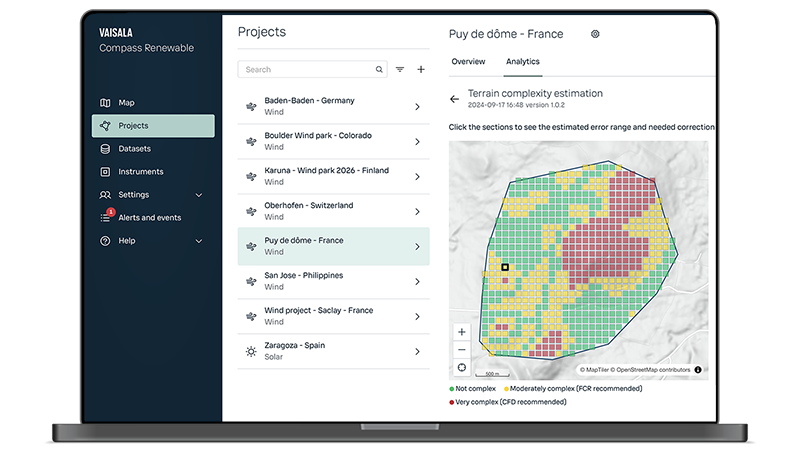Open map attribution info icon
This screenshot has height=450, width=800.
click(698, 370)
